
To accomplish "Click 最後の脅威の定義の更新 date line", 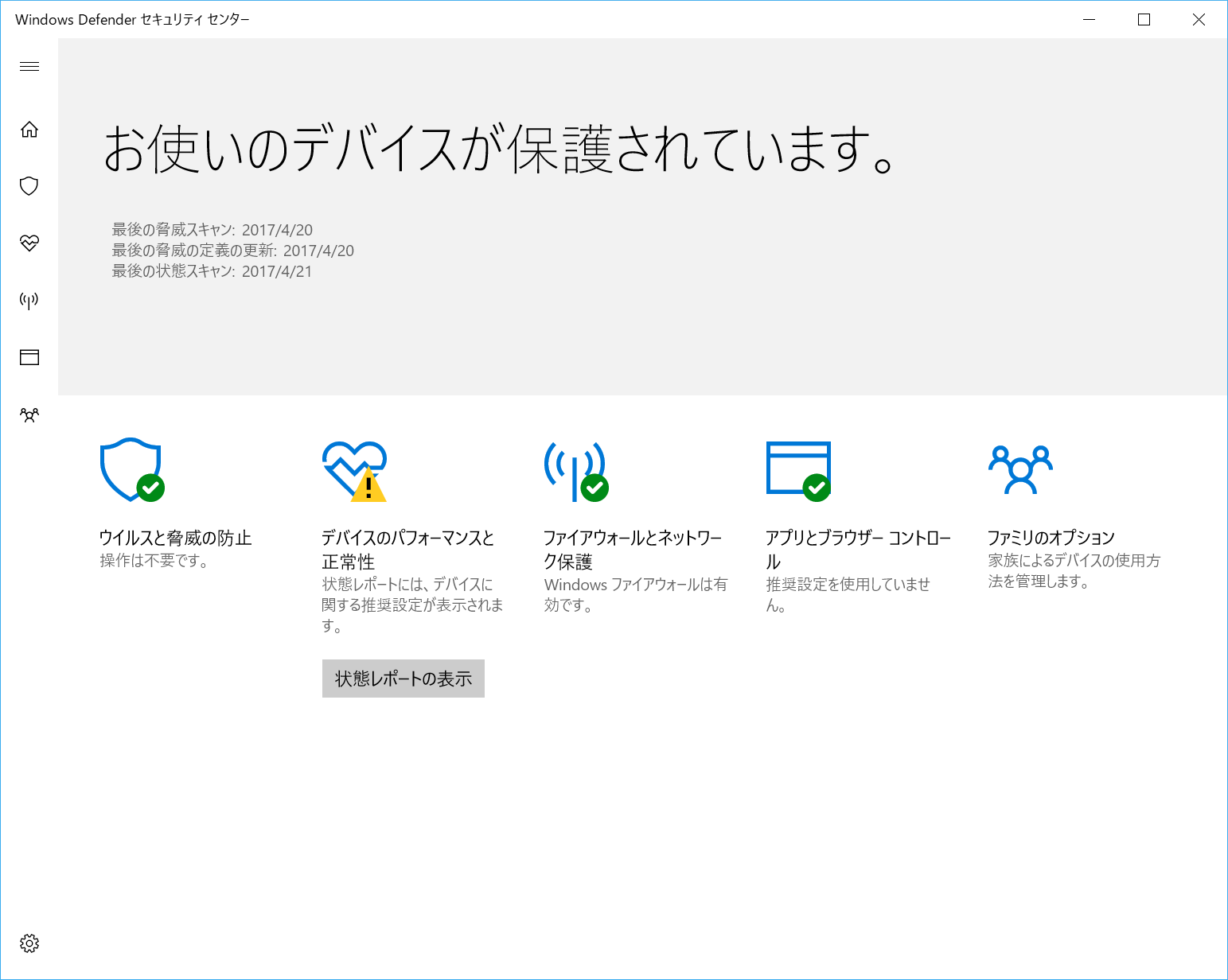I will point(232,251).
